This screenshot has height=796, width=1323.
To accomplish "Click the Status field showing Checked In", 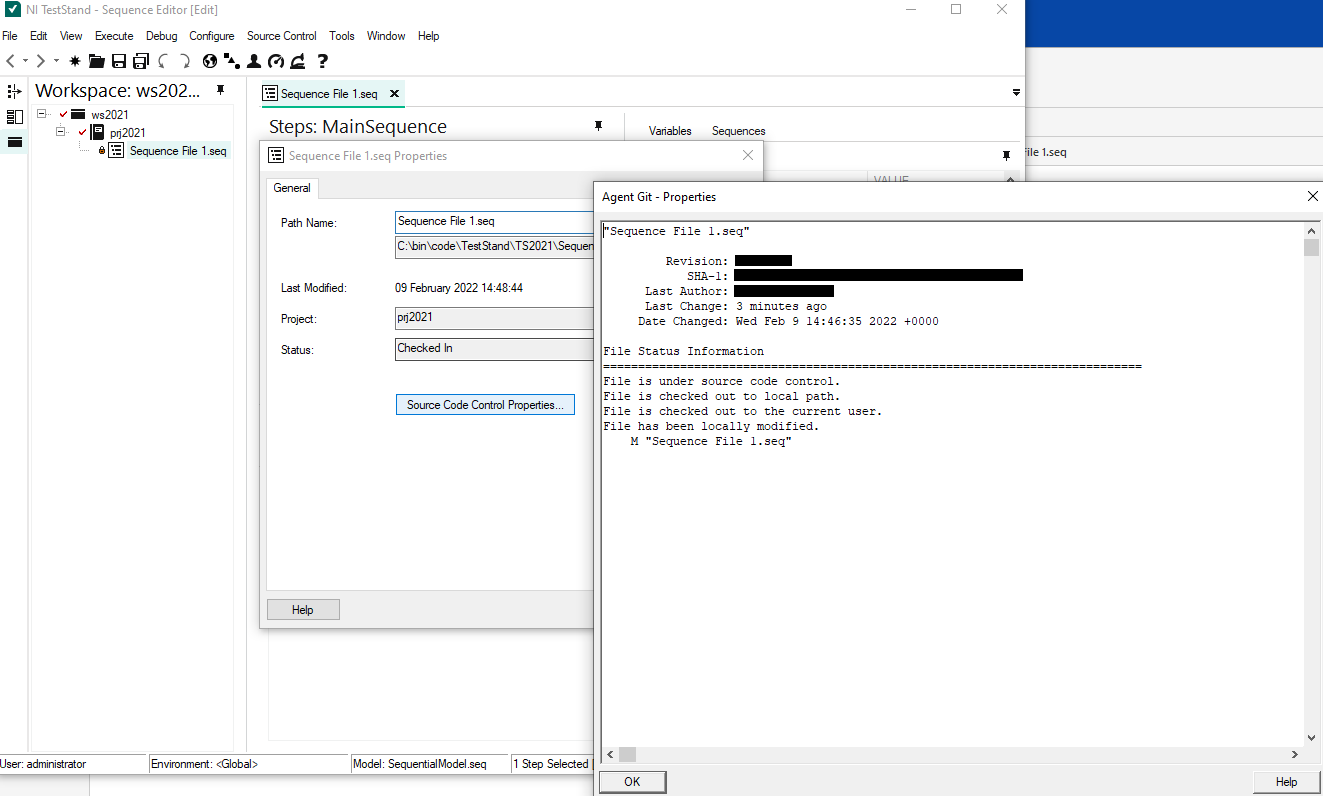I will 495,349.
